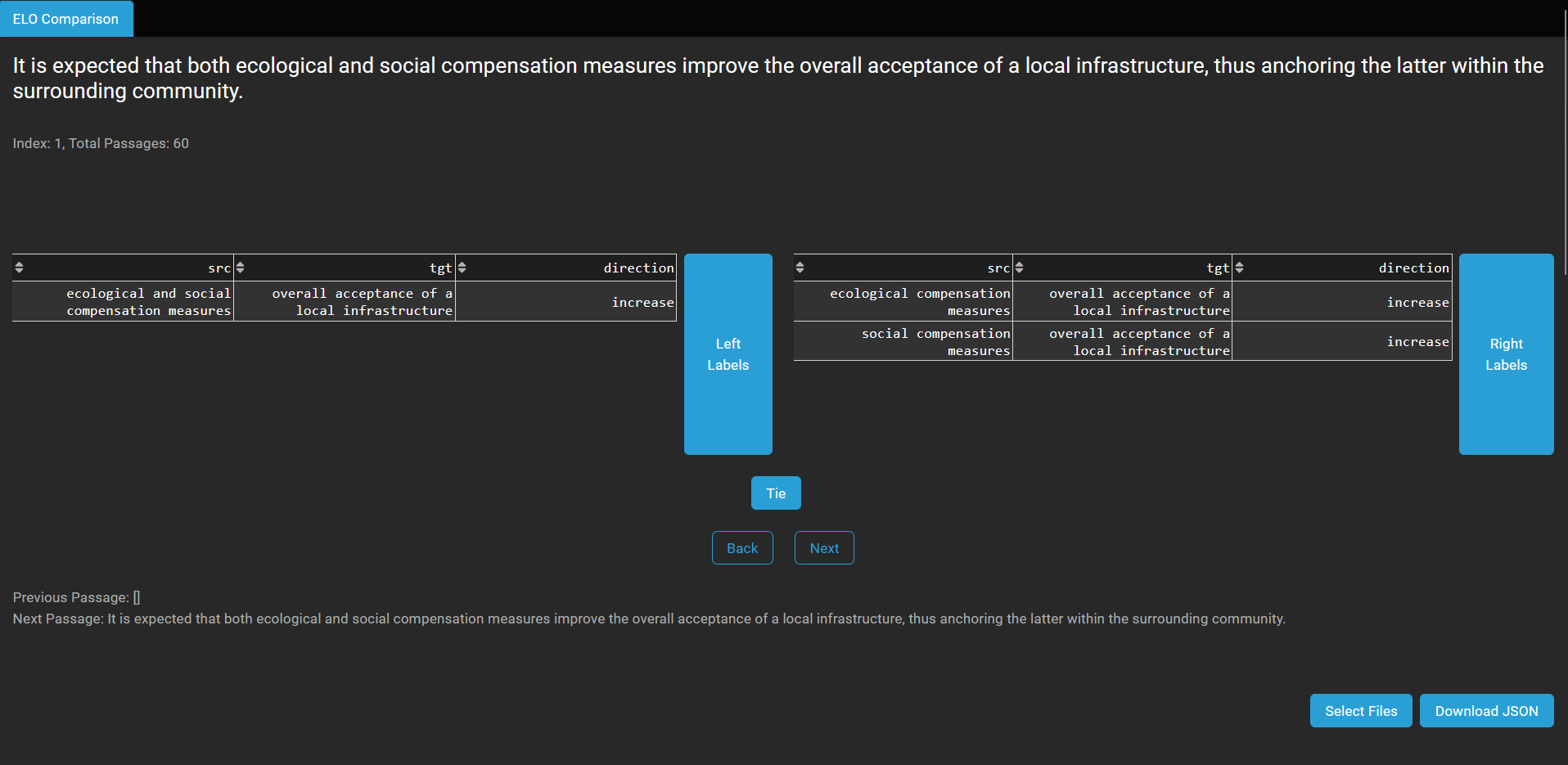Sort right table by tgt column icon
This screenshot has height=765, width=1568.
click(x=1019, y=268)
